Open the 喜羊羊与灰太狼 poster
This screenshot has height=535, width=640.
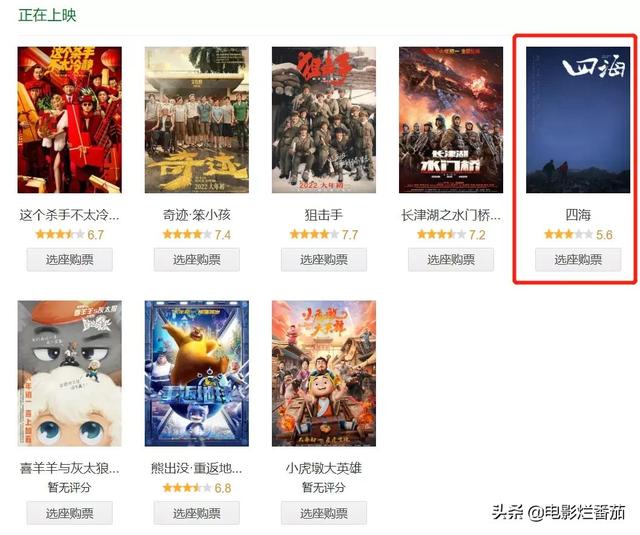pos(69,373)
